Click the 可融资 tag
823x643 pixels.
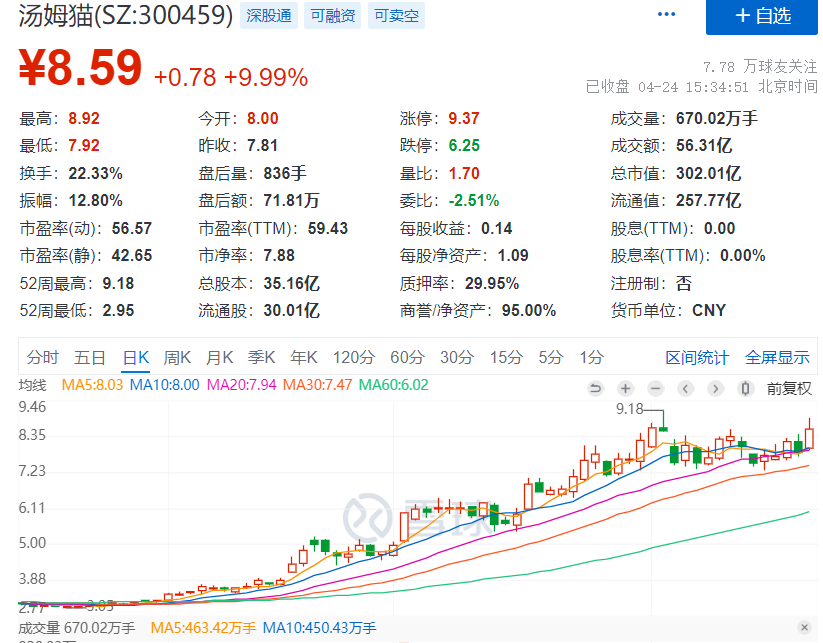pos(333,16)
